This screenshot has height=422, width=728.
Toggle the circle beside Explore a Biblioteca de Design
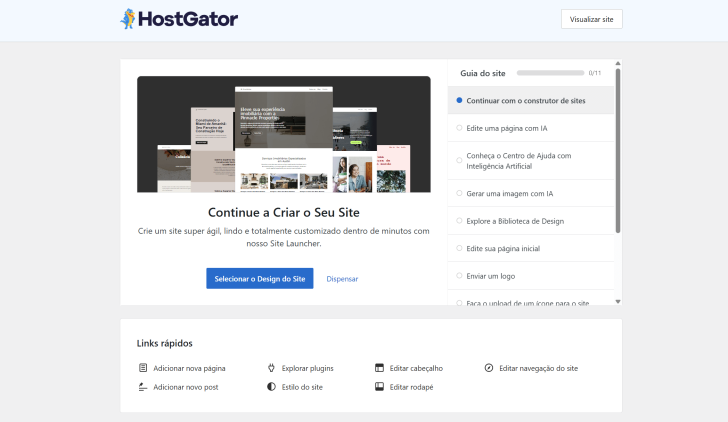tap(459, 221)
